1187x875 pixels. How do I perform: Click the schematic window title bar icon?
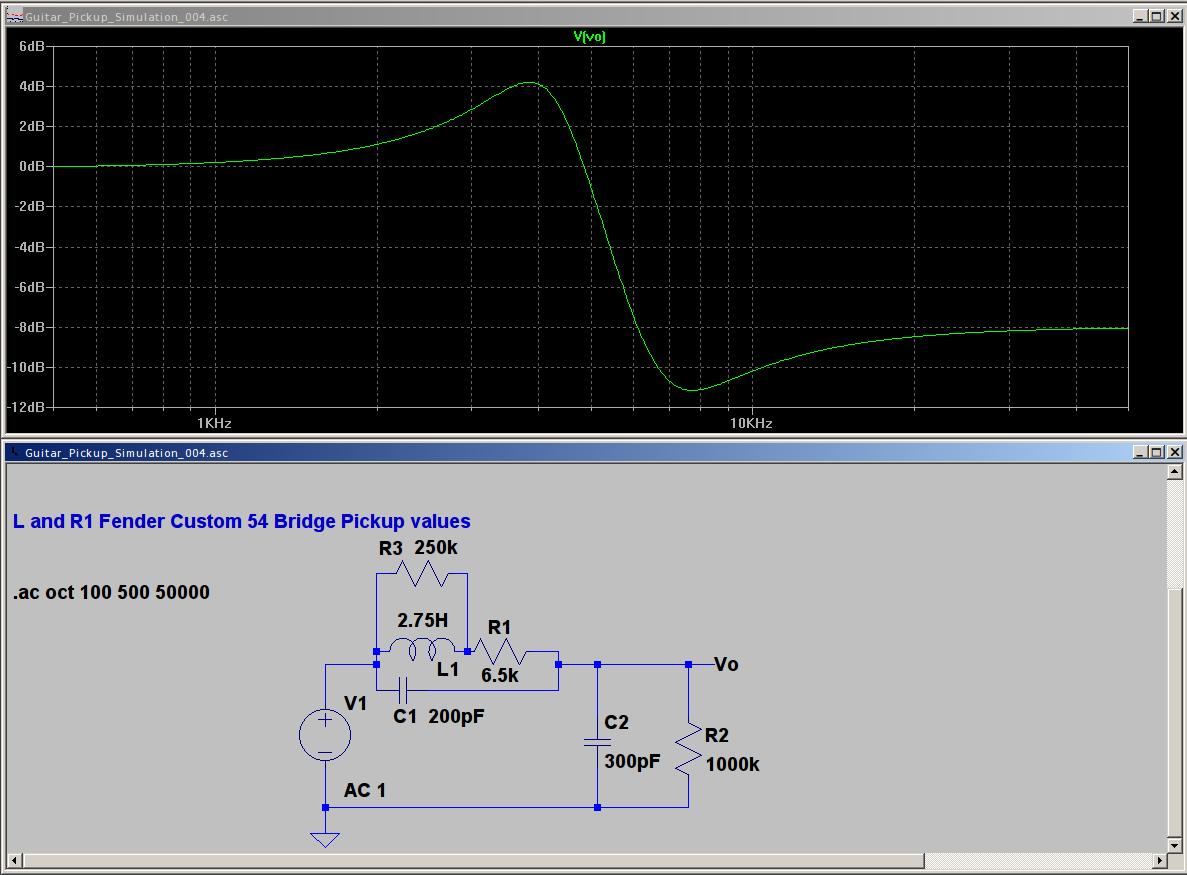14,452
